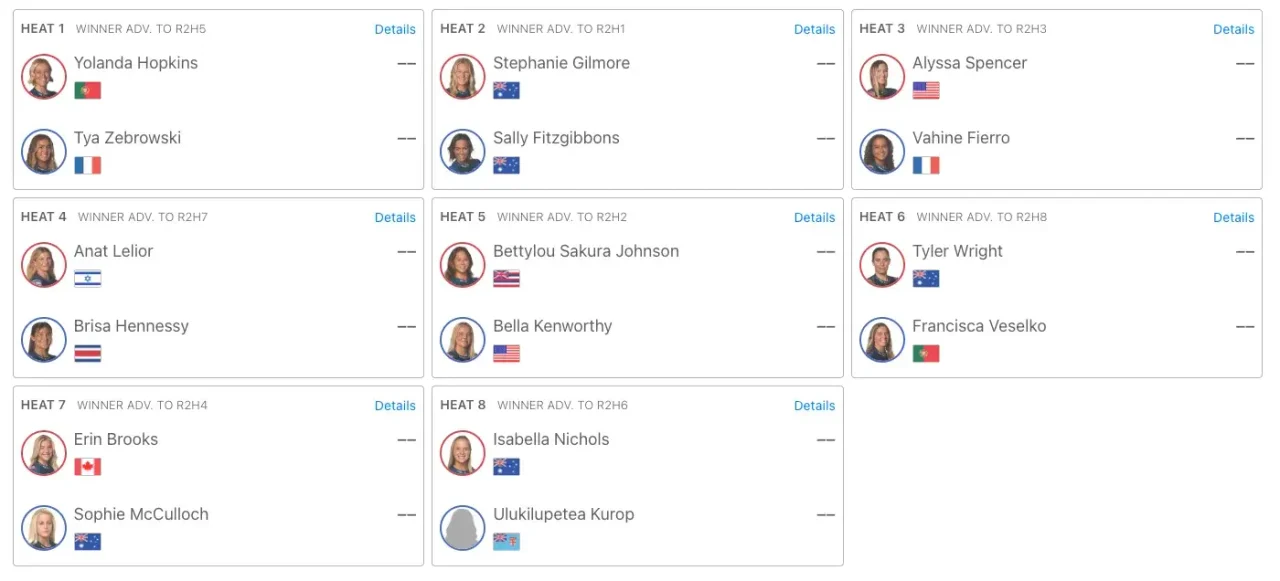Click USA flag under Alyssa Spencer

click(926, 90)
